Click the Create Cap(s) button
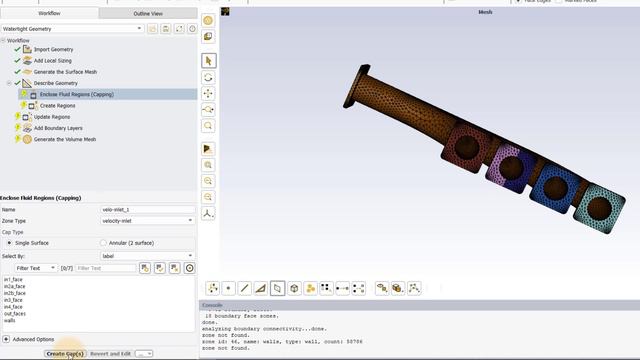Image resolution: width=640 pixels, height=360 pixels. click(65, 353)
